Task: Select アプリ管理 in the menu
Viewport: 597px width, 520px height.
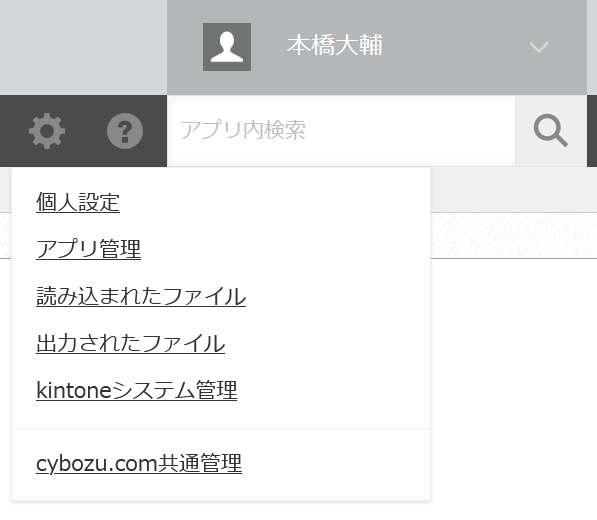Action: 88,249
